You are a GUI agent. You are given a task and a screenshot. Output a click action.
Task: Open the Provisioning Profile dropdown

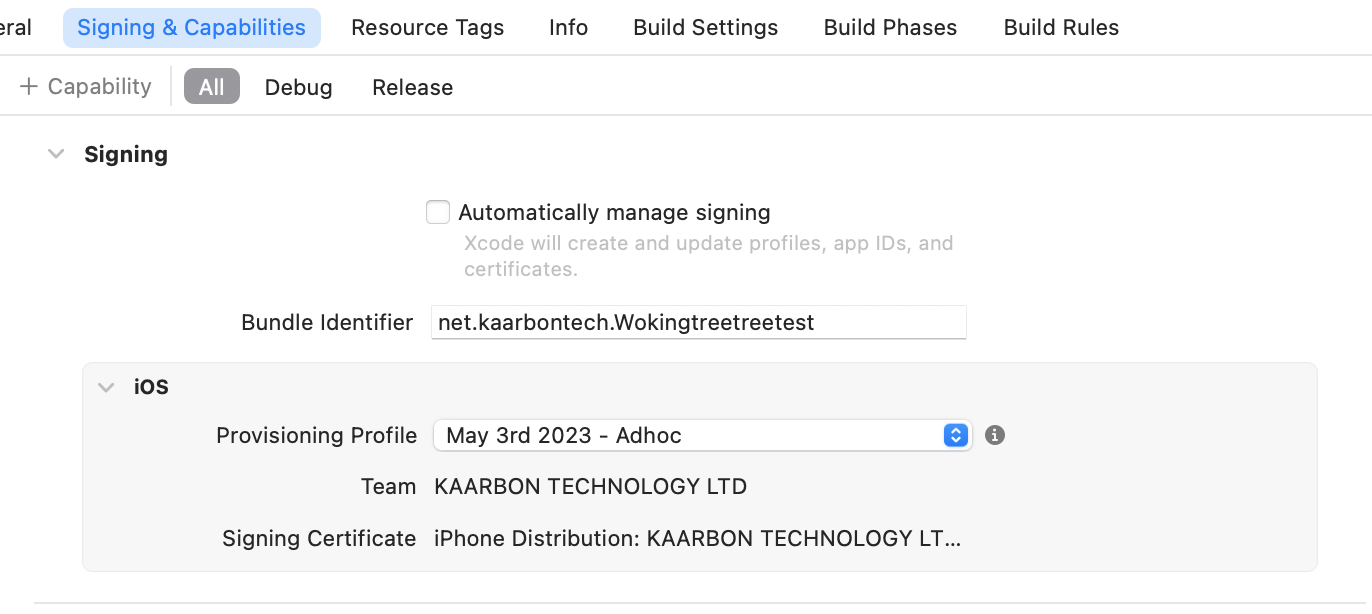coord(702,435)
